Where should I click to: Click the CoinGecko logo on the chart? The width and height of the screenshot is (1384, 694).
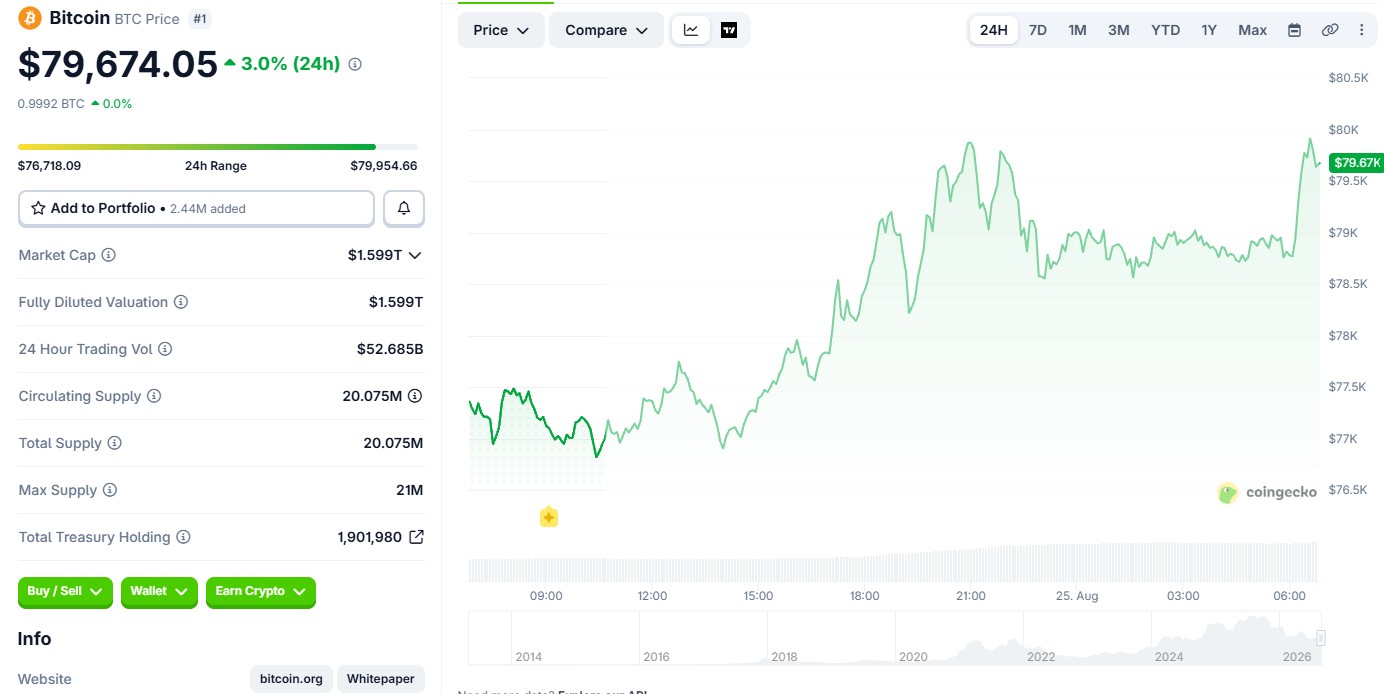[1267, 492]
